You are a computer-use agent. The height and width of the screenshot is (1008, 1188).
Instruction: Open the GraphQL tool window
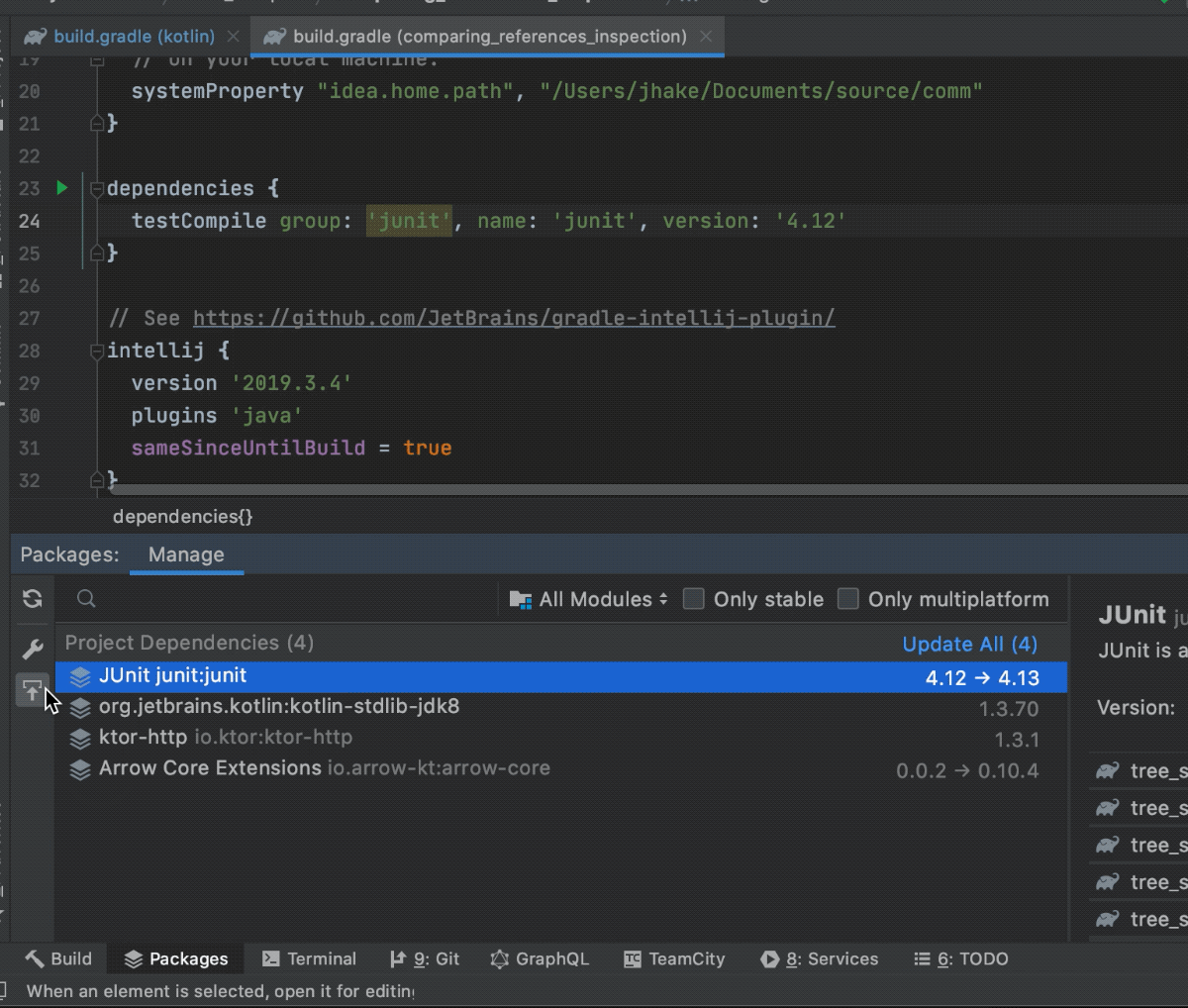pyautogui.click(x=540, y=958)
